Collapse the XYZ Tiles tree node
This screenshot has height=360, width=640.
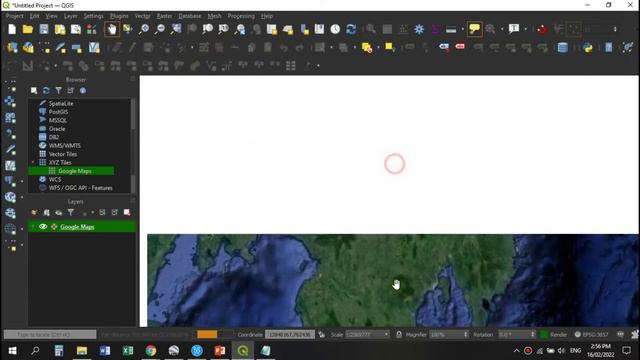point(33,162)
